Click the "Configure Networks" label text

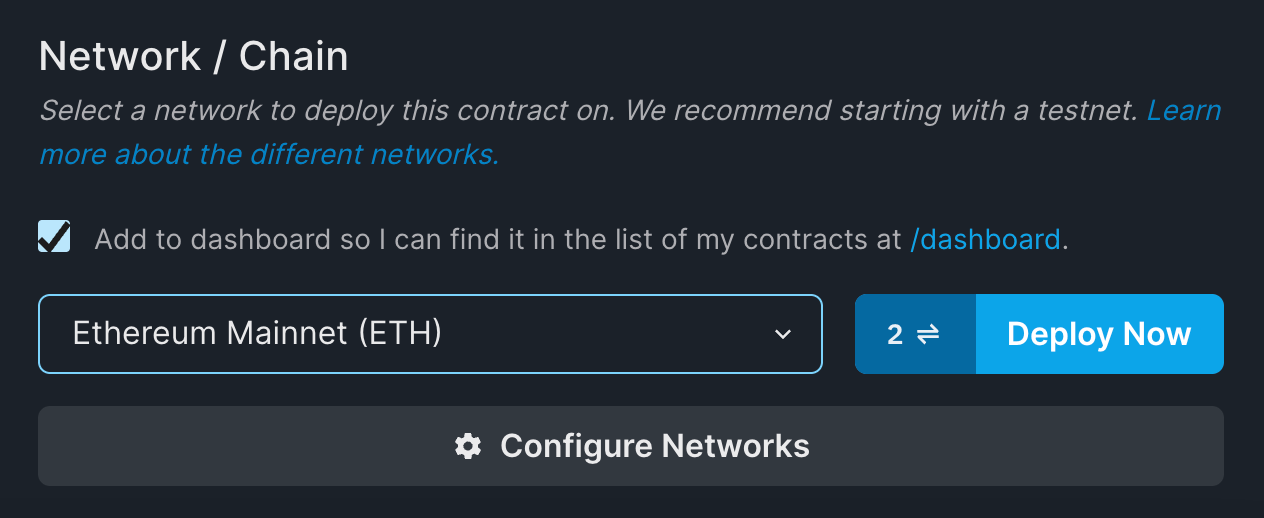655,446
